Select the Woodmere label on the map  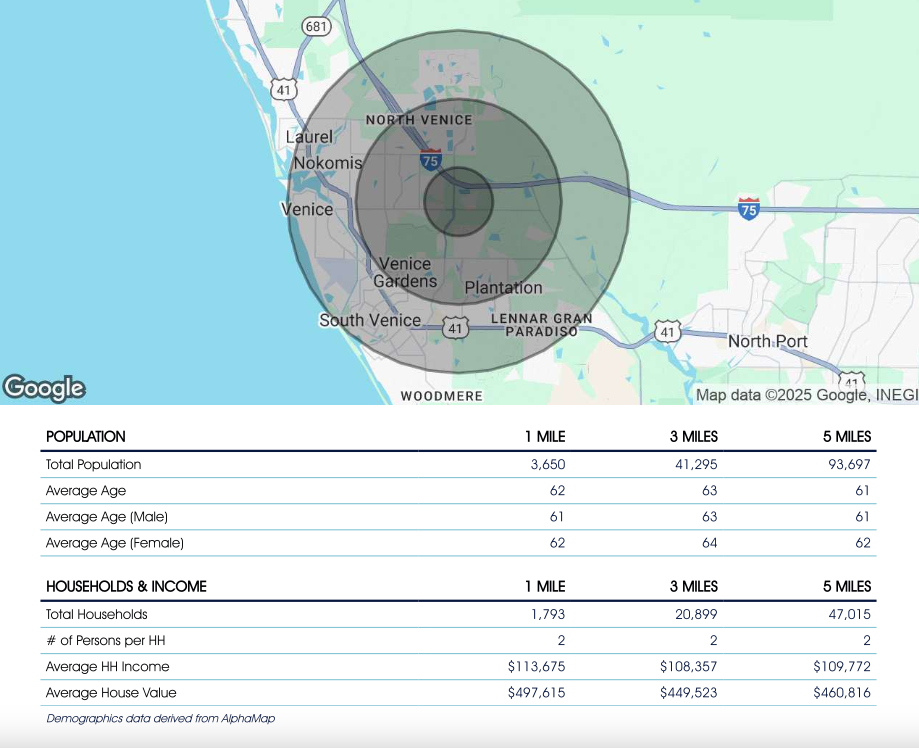(x=441, y=396)
